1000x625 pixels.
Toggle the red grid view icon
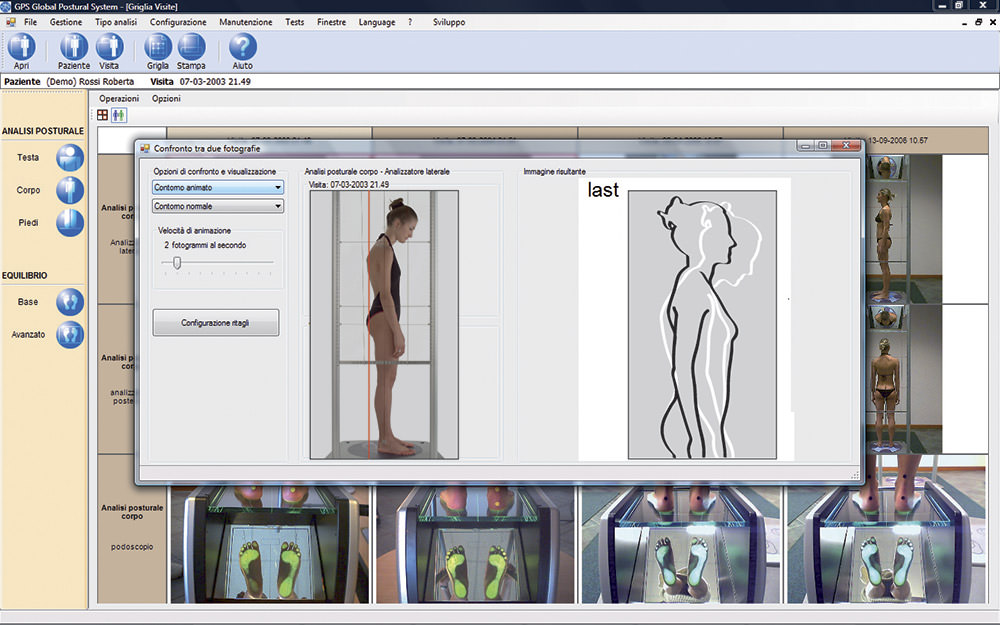click(x=103, y=115)
